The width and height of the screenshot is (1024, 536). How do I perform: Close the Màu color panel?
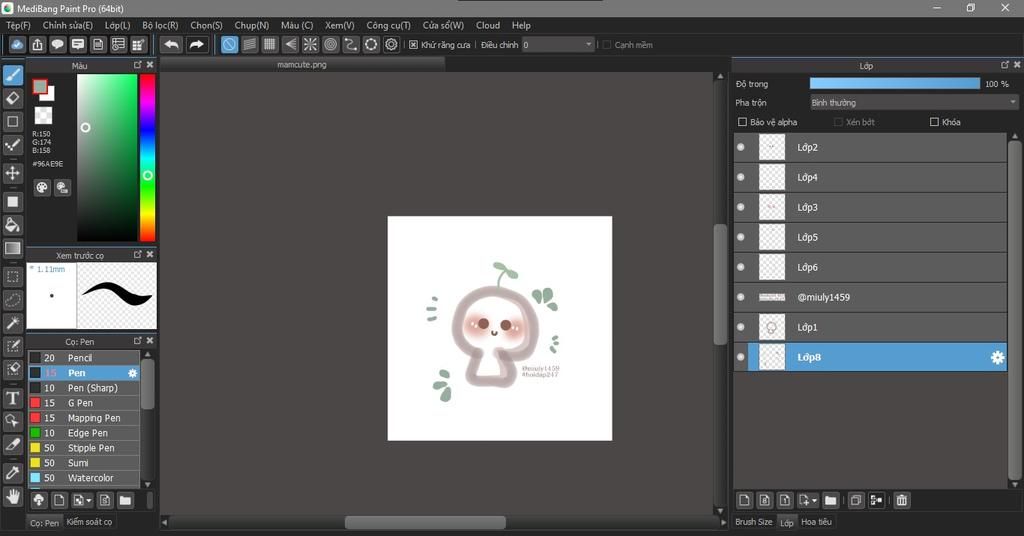pos(150,65)
